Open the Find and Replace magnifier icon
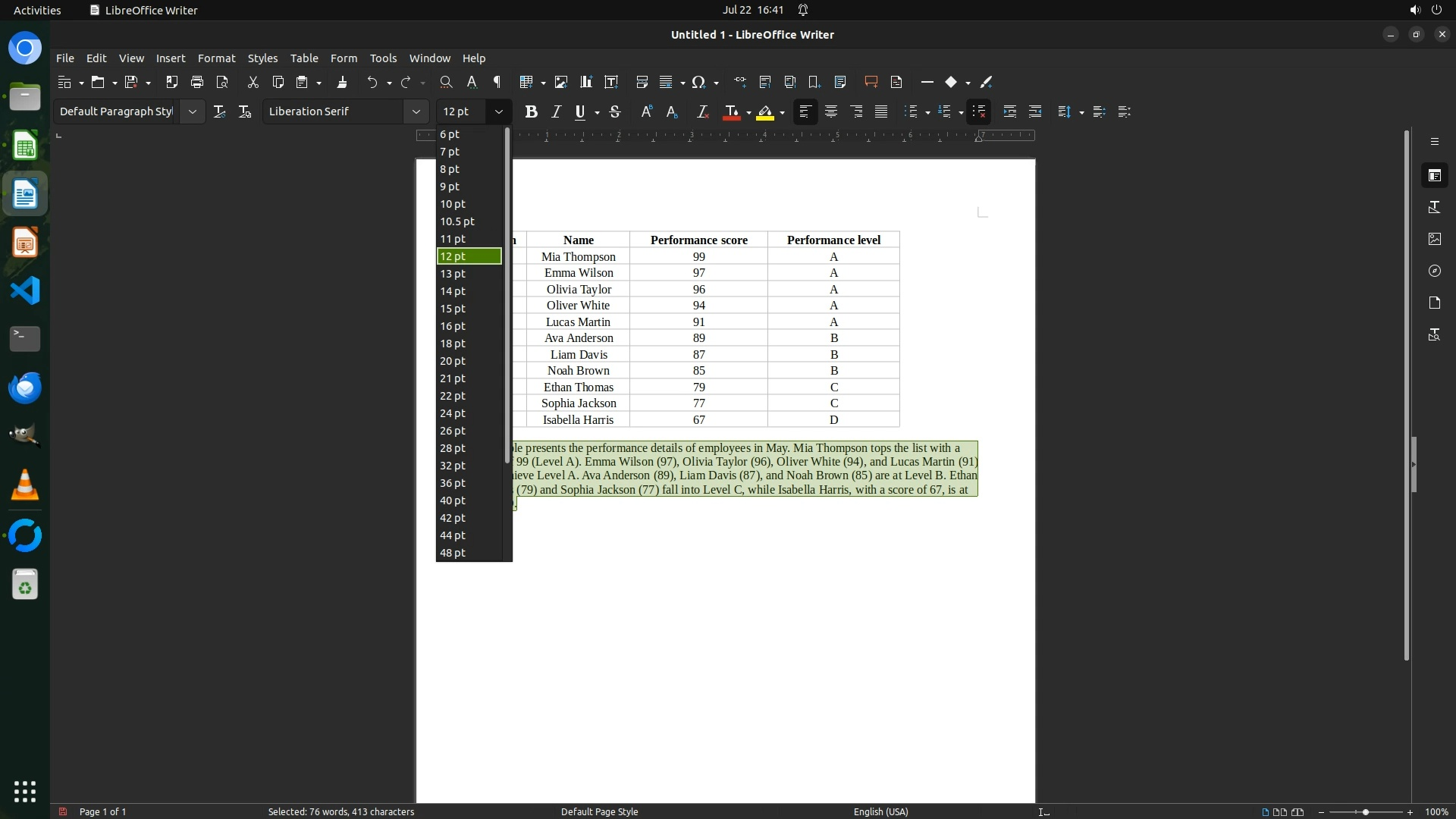 coord(446,82)
